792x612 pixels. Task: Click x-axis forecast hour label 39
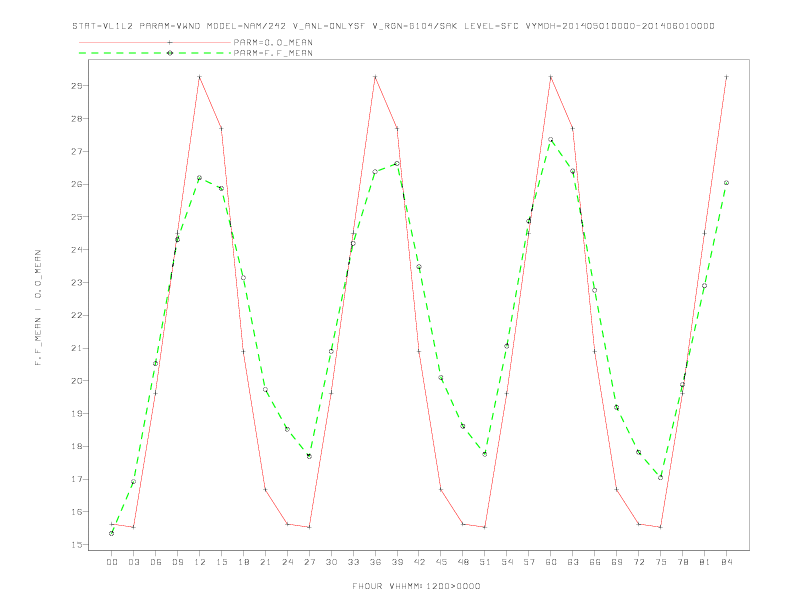tap(397, 562)
